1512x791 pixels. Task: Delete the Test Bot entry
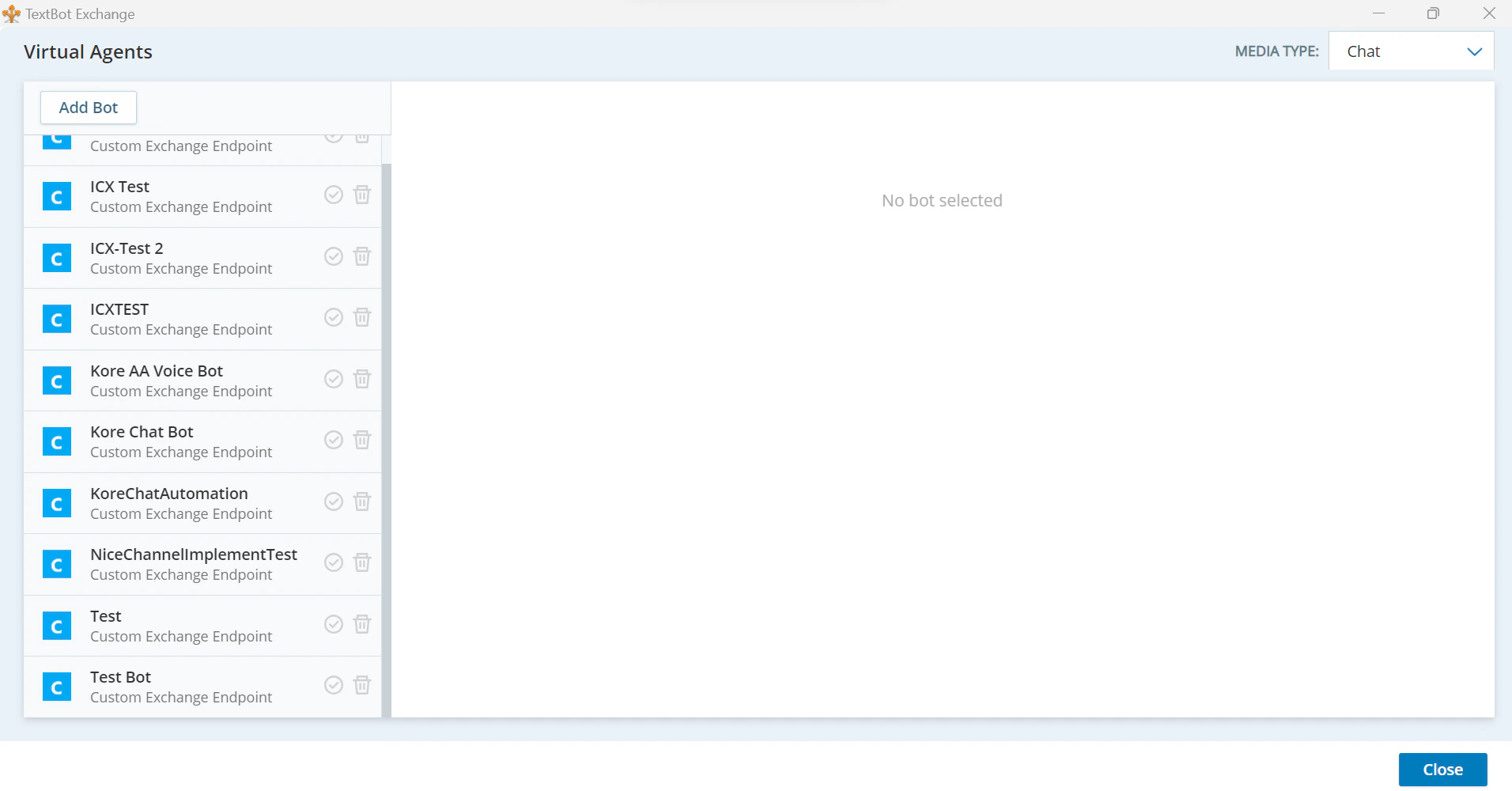tap(362, 685)
